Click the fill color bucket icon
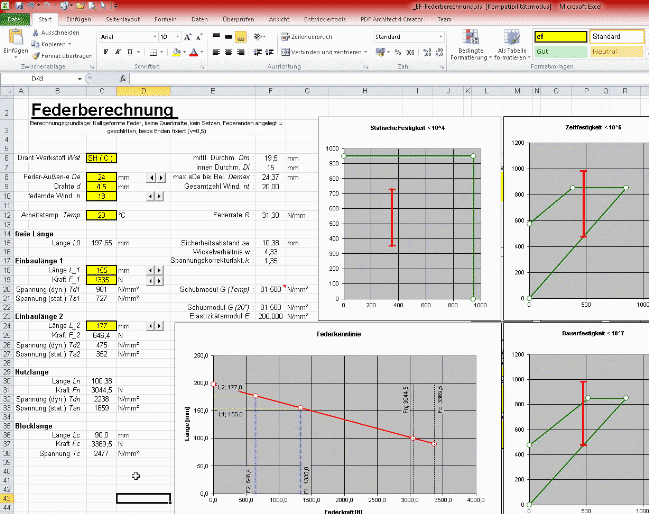This screenshot has width=649, height=514. point(176,51)
